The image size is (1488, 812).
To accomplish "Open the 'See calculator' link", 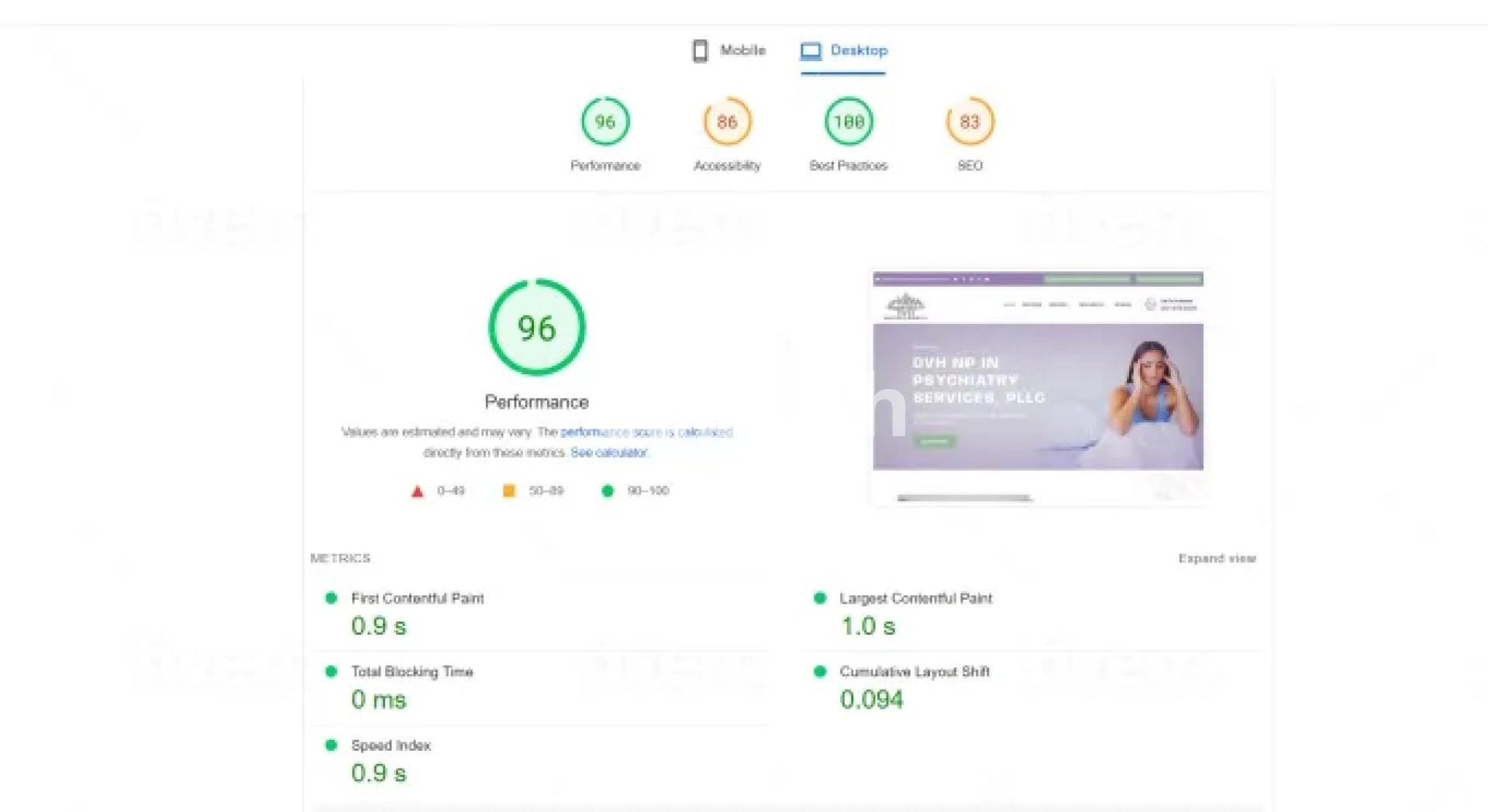I will pyautogui.click(x=609, y=452).
